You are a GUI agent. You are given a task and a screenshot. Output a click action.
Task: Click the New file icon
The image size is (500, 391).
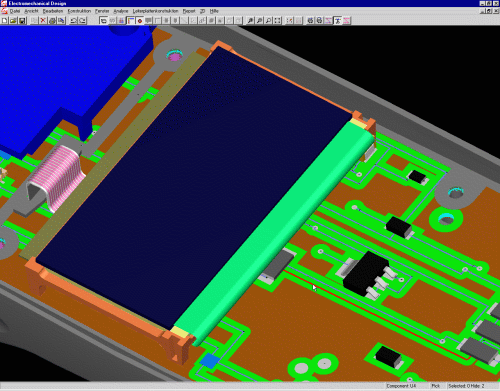[5, 21]
